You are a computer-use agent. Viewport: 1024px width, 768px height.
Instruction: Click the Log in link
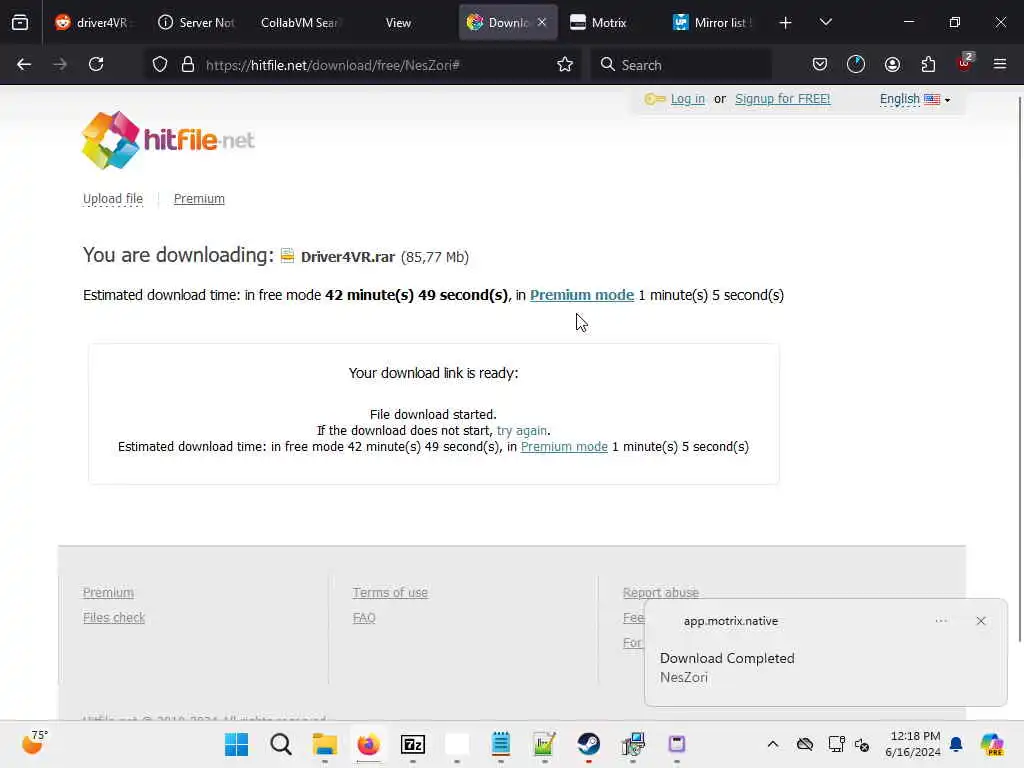click(688, 99)
